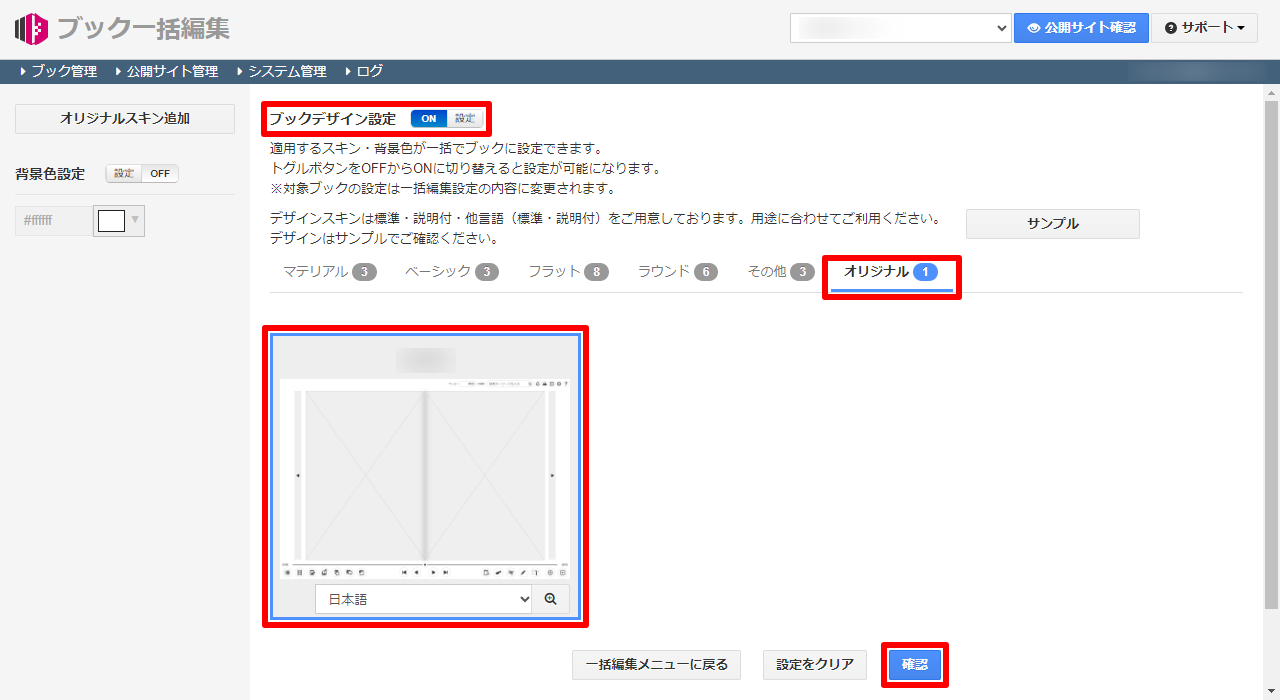
Task: Toggle the ブックデザイン設定 ON switch
Action: click(428, 118)
